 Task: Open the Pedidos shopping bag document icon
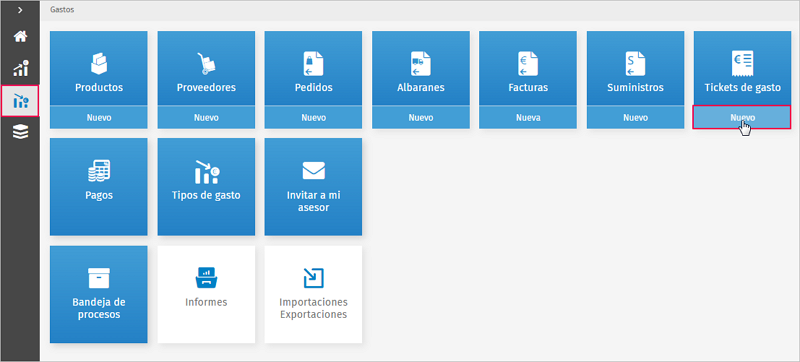click(x=313, y=63)
